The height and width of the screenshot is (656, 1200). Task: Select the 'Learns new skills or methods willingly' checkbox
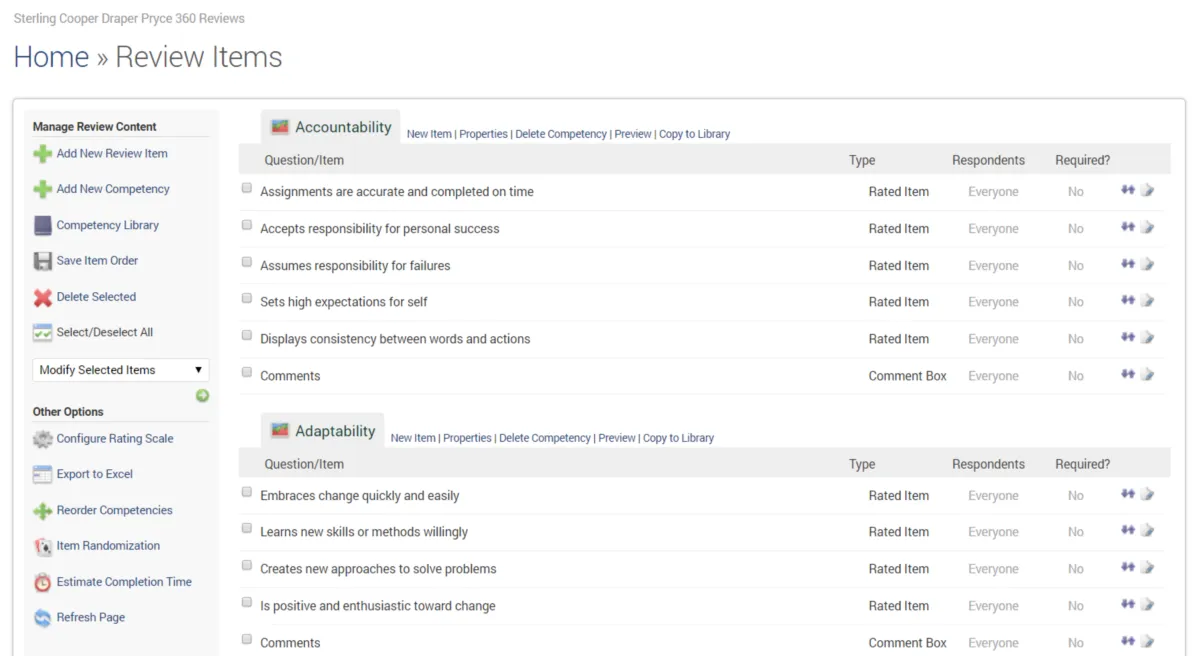click(x=247, y=529)
